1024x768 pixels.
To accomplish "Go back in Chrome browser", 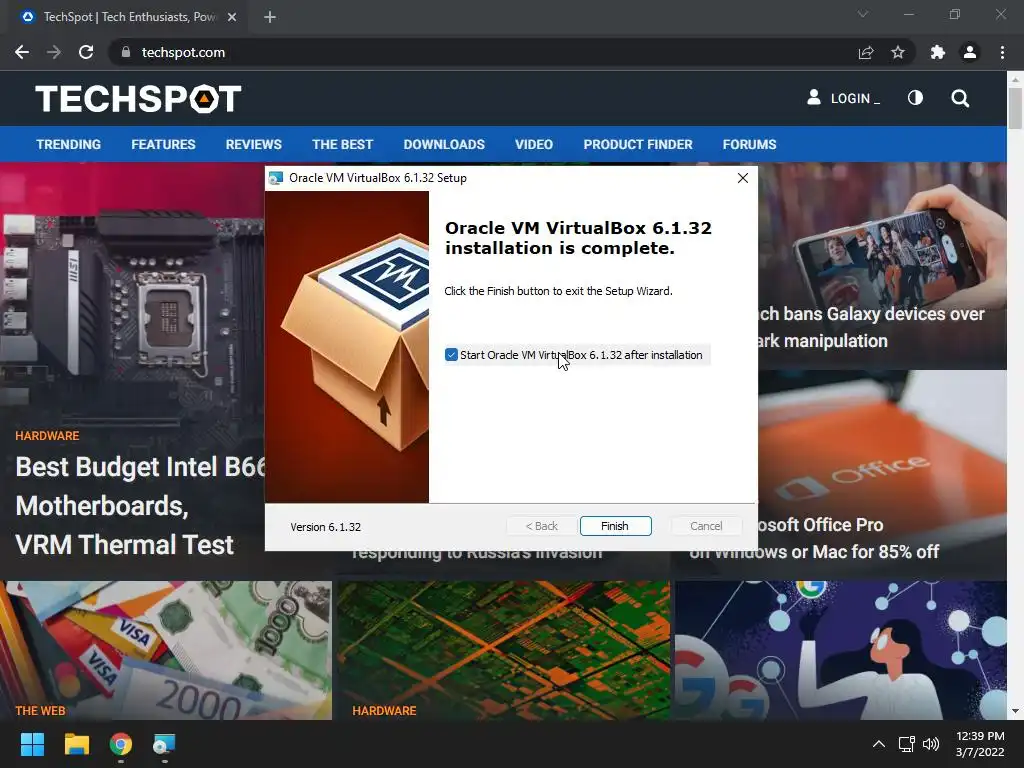I will pyautogui.click(x=22, y=52).
